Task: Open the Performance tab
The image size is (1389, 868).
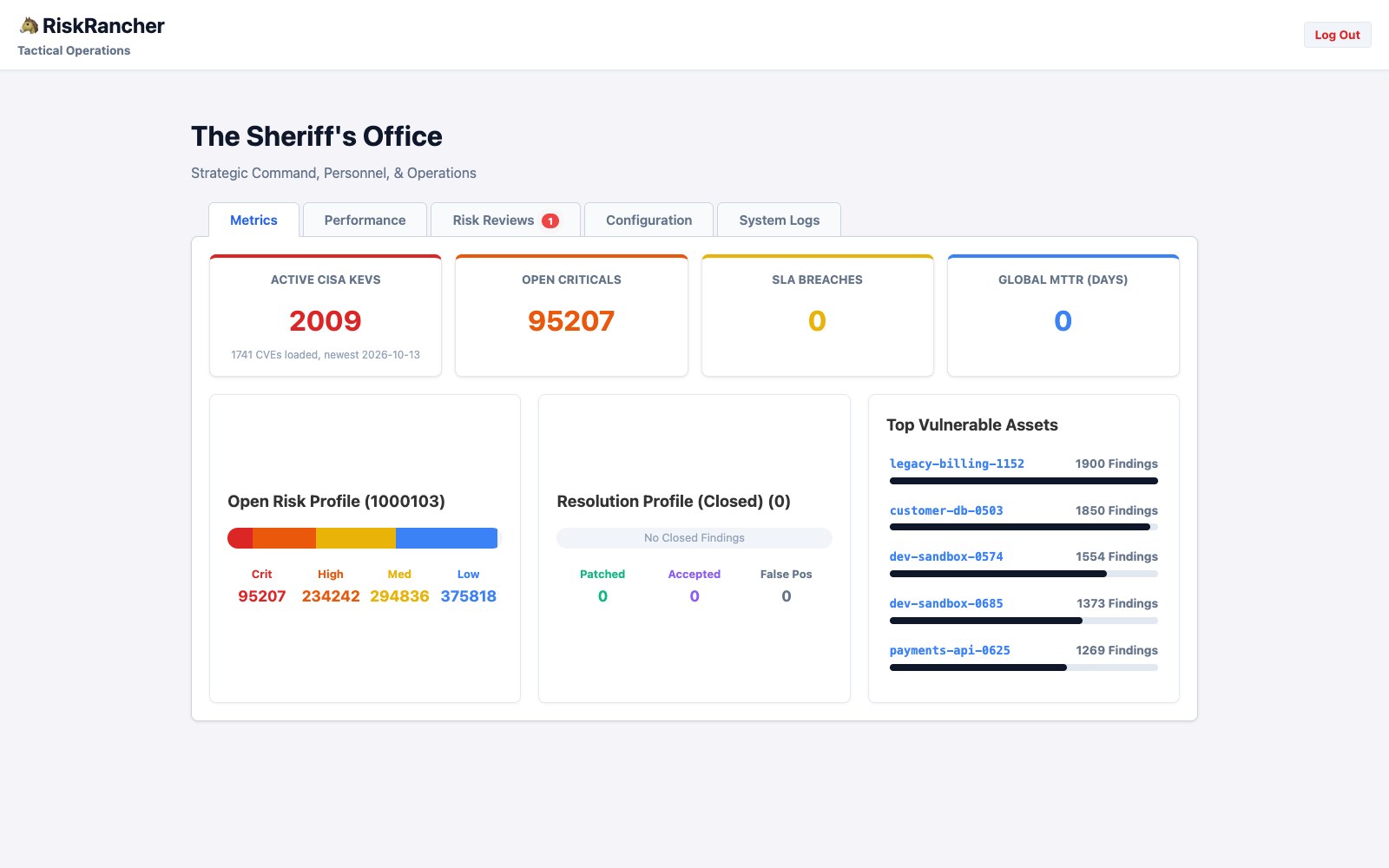Action: click(365, 220)
